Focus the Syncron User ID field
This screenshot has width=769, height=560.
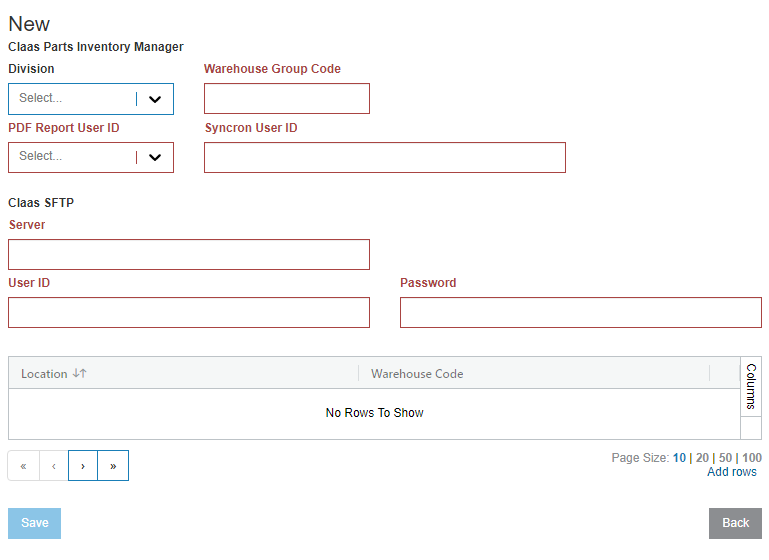[x=385, y=157]
